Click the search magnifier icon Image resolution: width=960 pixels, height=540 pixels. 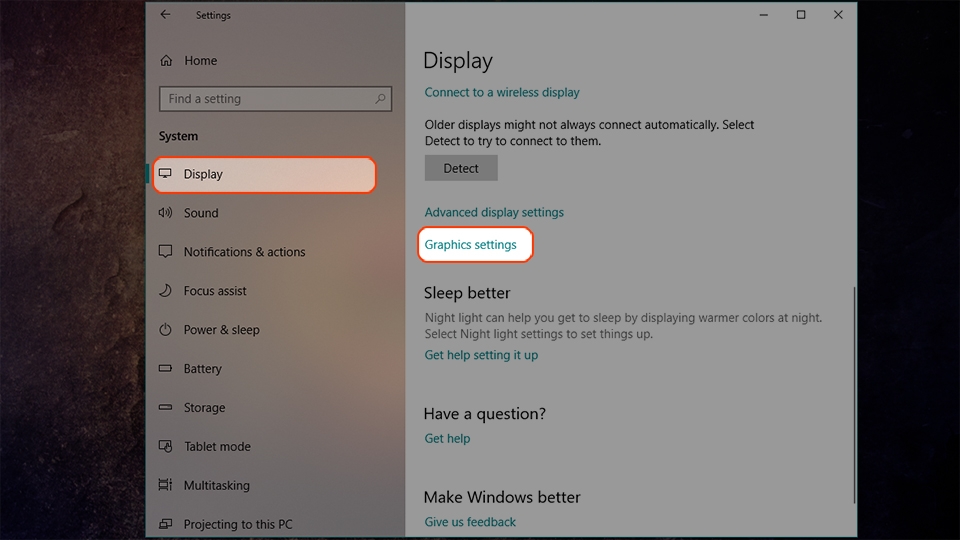coord(380,99)
